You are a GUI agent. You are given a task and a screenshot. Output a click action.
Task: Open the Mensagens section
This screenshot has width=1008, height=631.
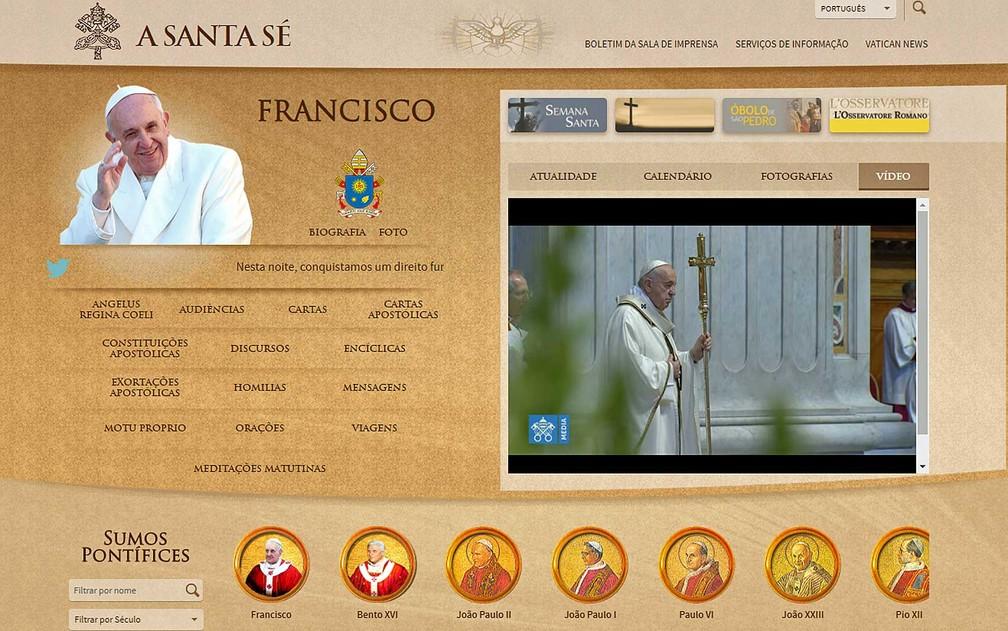[374, 387]
